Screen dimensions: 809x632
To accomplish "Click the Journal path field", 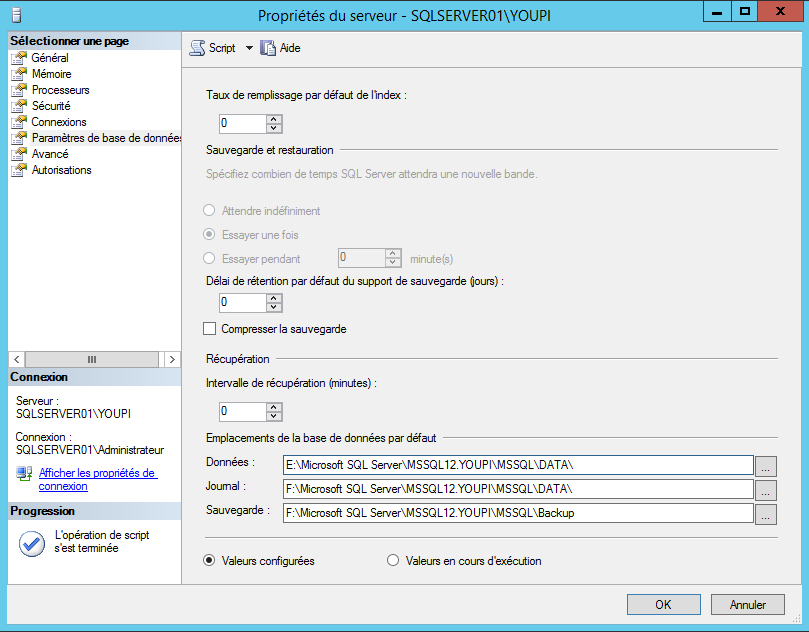I will (518, 489).
